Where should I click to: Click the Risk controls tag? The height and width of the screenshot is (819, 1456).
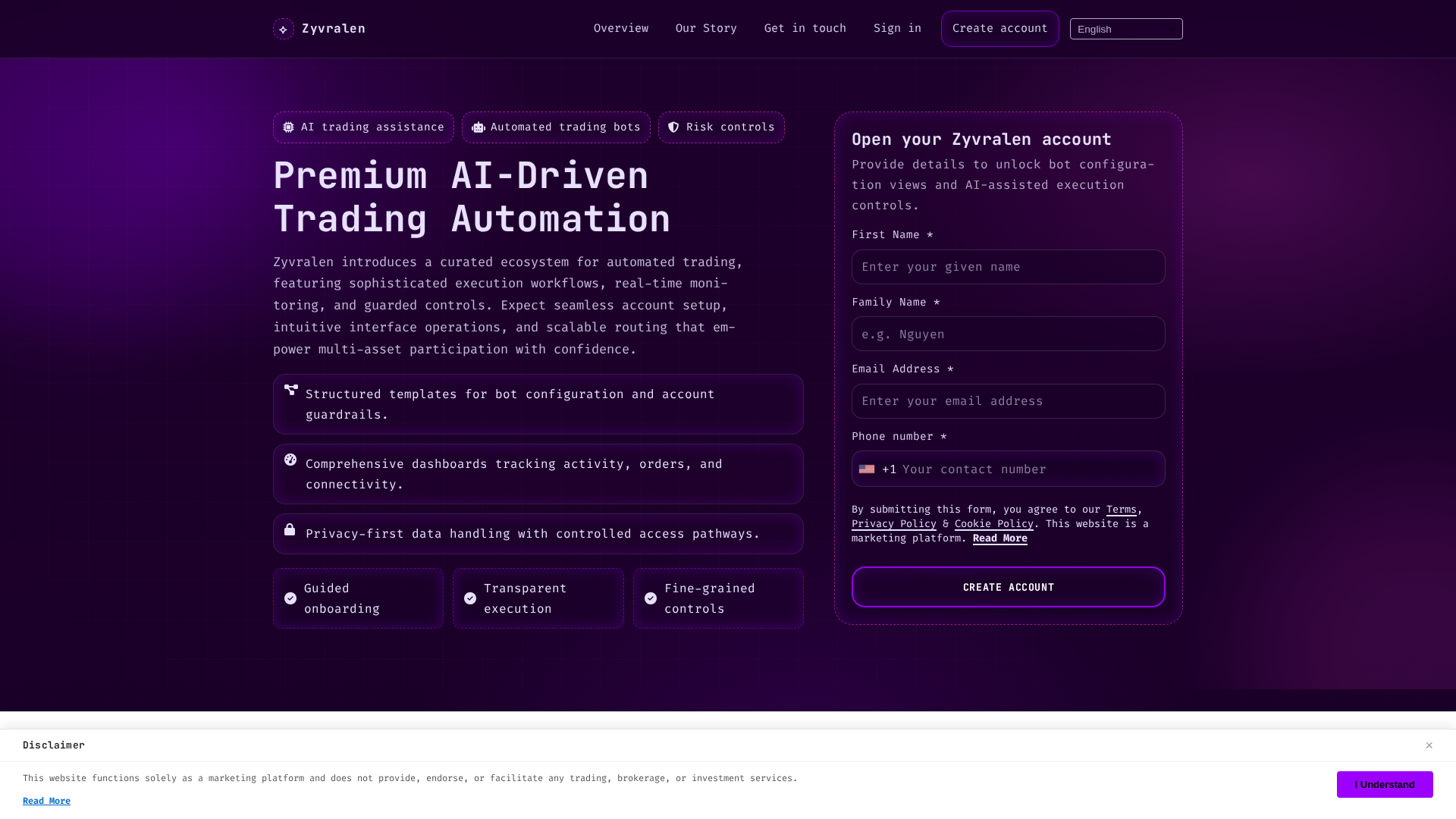[x=721, y=127]
